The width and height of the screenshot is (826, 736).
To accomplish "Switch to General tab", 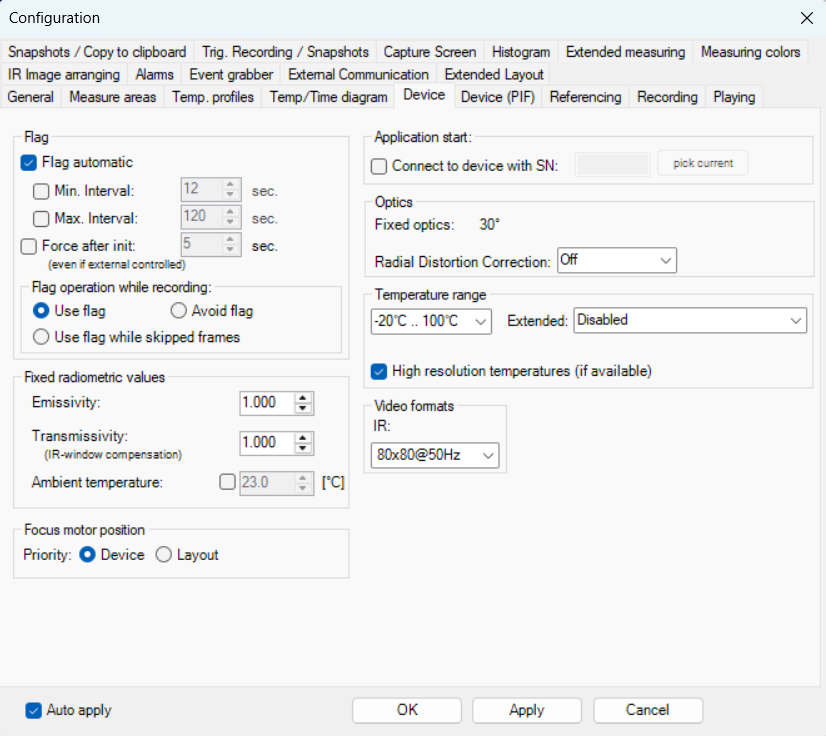I will (x=31, y=97).
